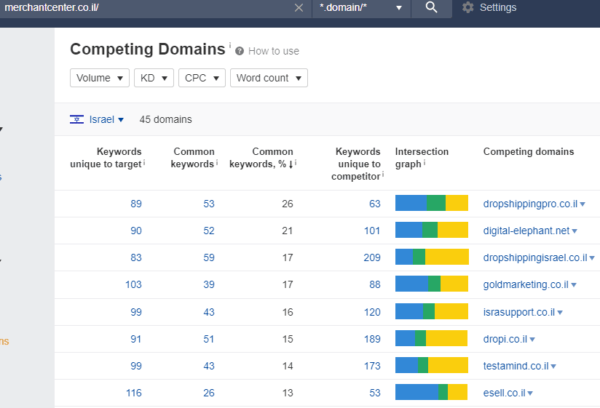Click unique-to-competitor value 173
Screen dimensions: 600x408
tap(372, 366)
